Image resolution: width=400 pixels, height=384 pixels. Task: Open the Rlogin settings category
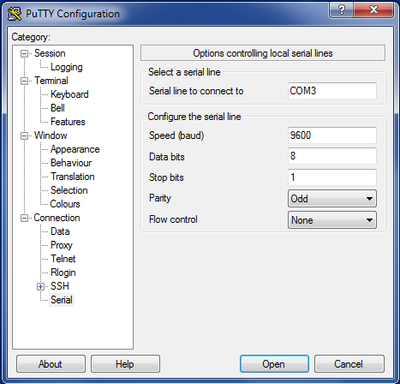pyautogui.click(x=63, y=273)
